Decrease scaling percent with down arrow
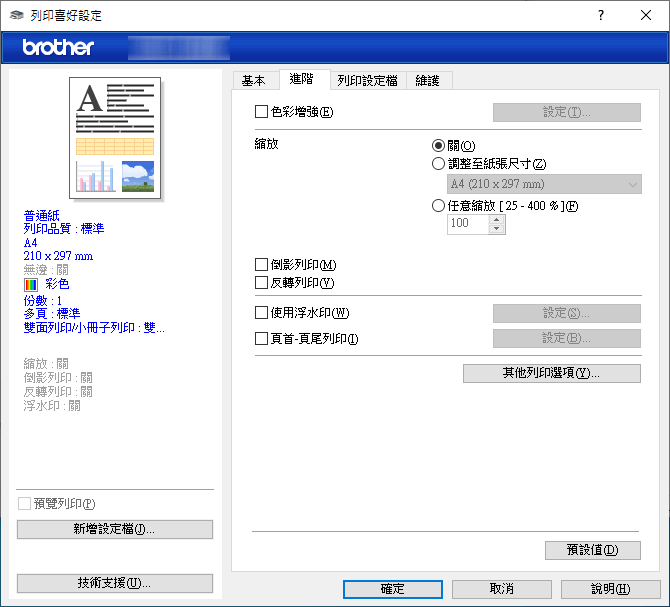 [x=496, y=229]
